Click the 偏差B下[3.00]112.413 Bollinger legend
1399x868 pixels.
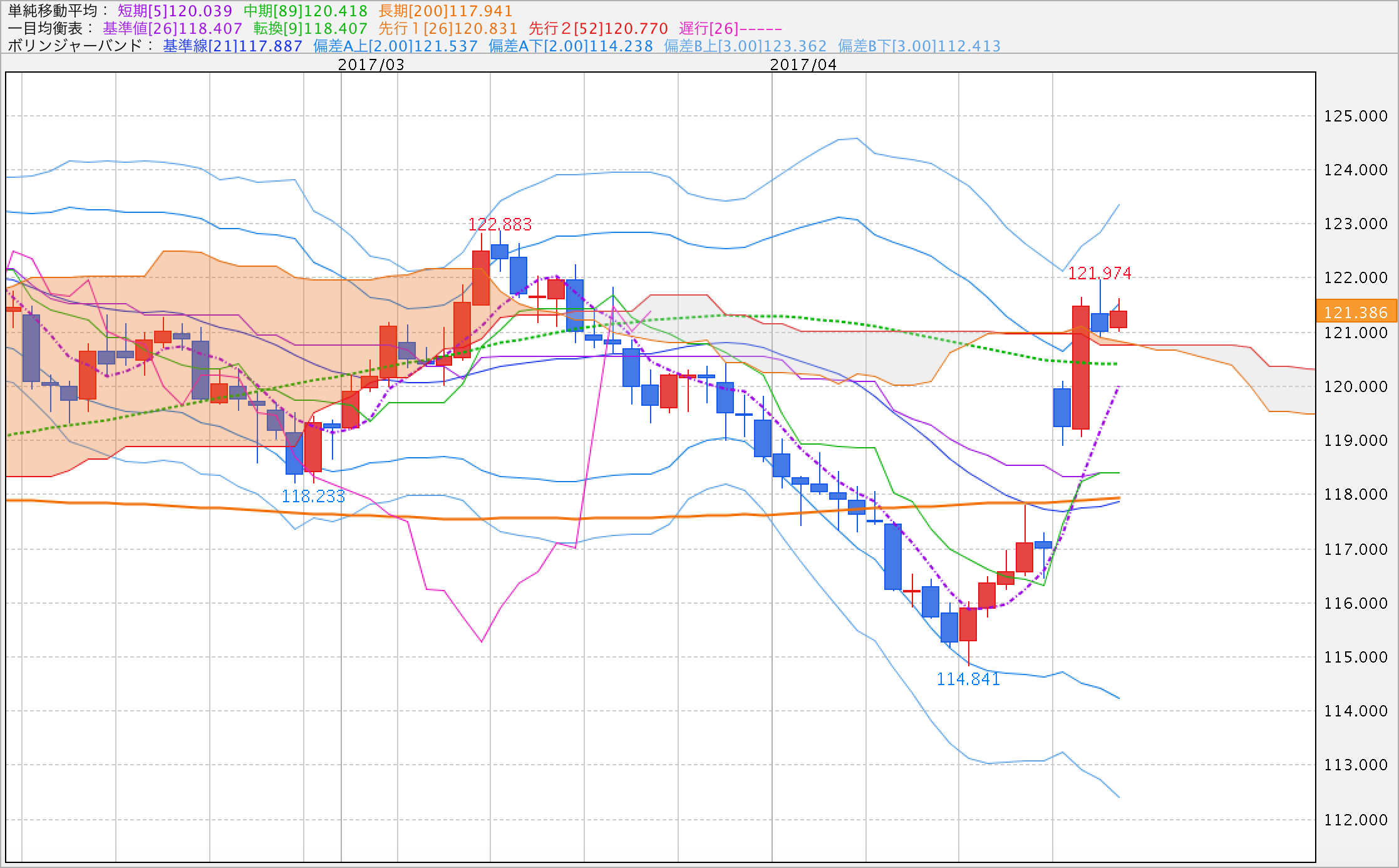pos(919,46)
